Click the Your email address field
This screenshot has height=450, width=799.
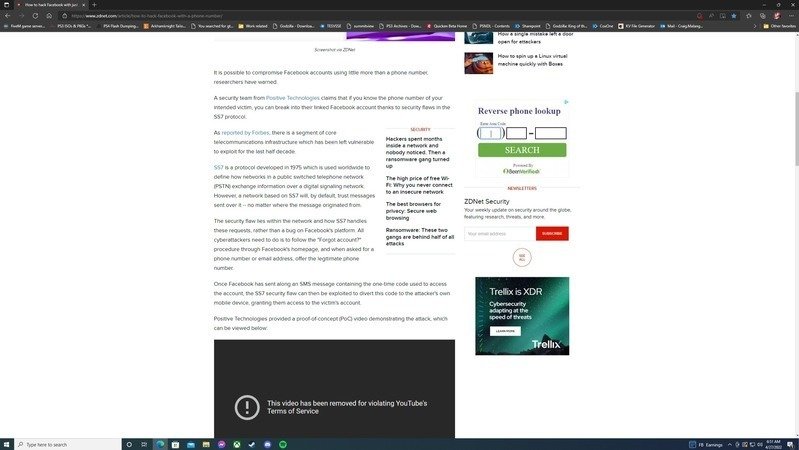499,233
